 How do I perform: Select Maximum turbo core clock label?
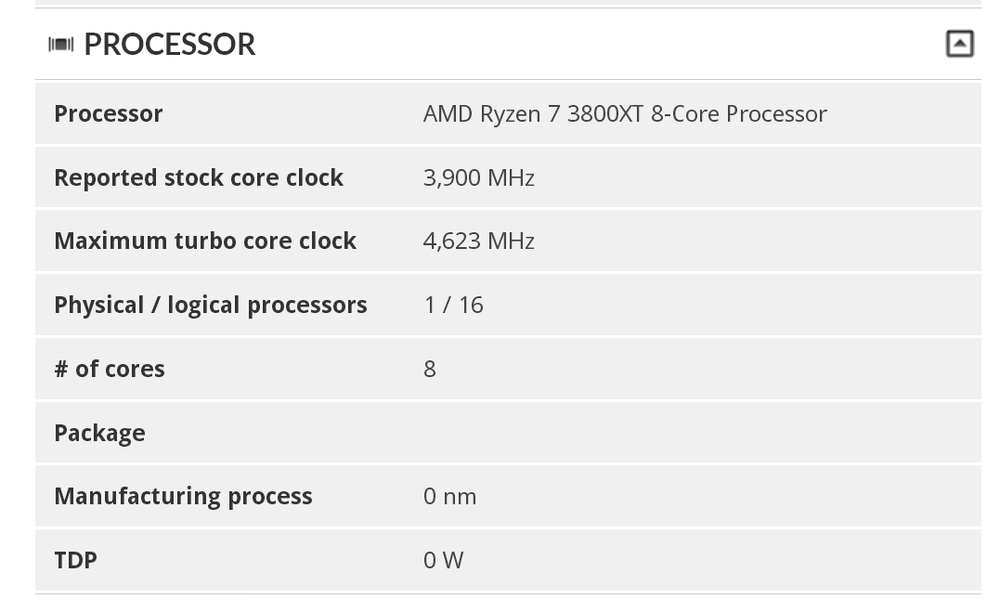[x=205, y=241]
